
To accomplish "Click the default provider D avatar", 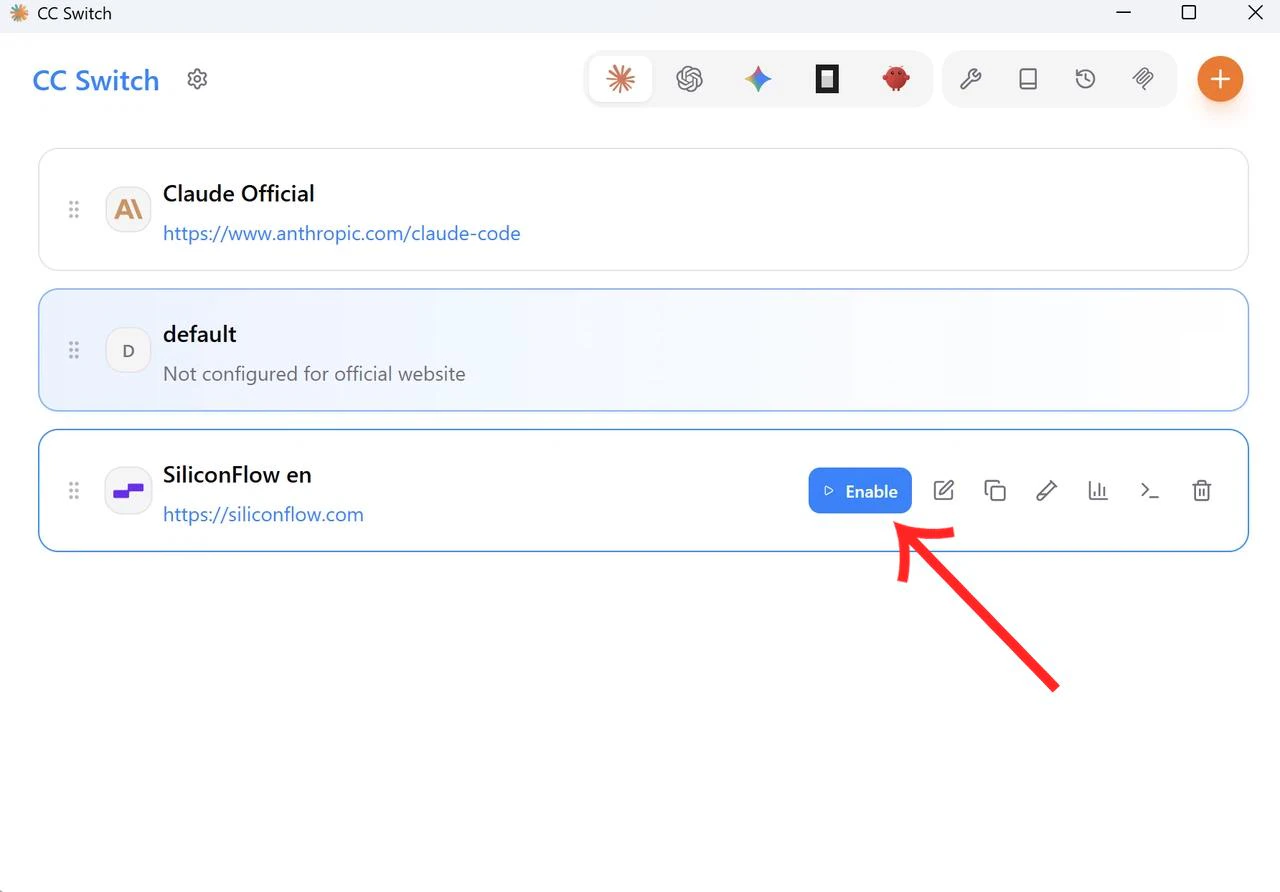I will coord(128,350).
